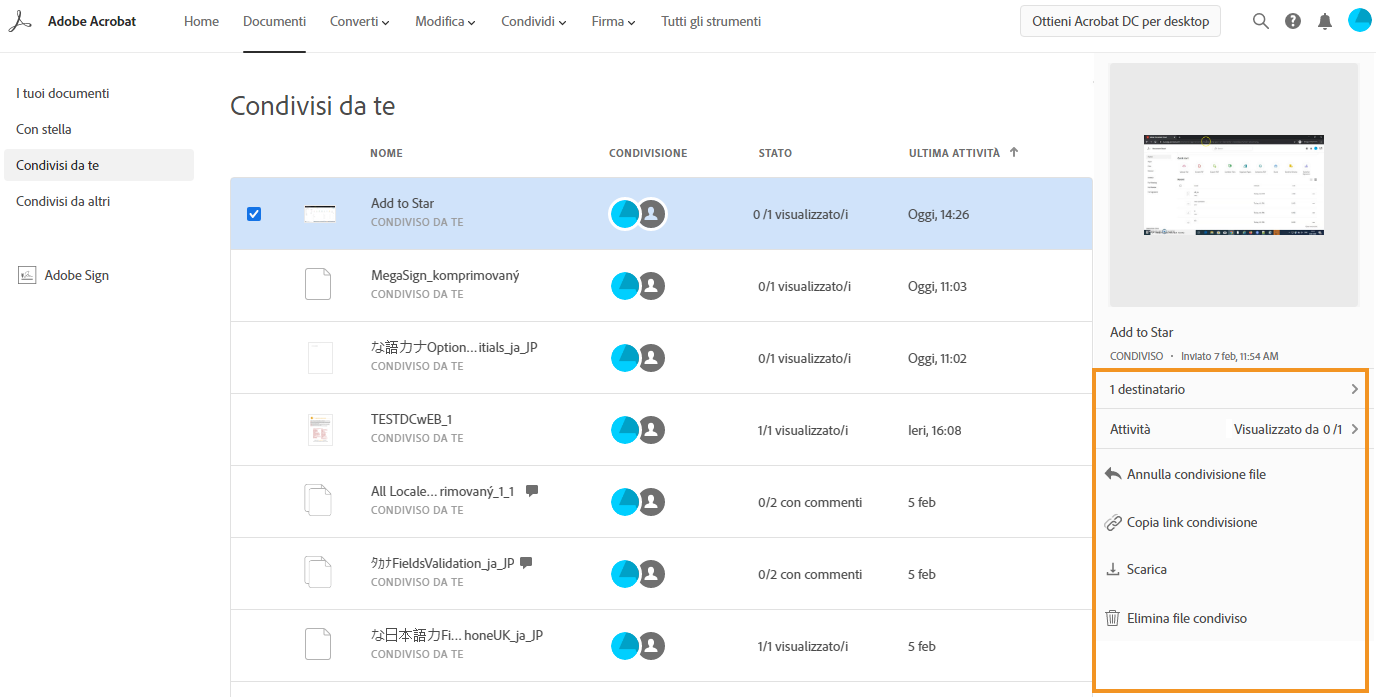This screenshot has width=1376, height=697.
Task: Click the multi-file icon of All Locale row
Action: [x=318, y=500]
